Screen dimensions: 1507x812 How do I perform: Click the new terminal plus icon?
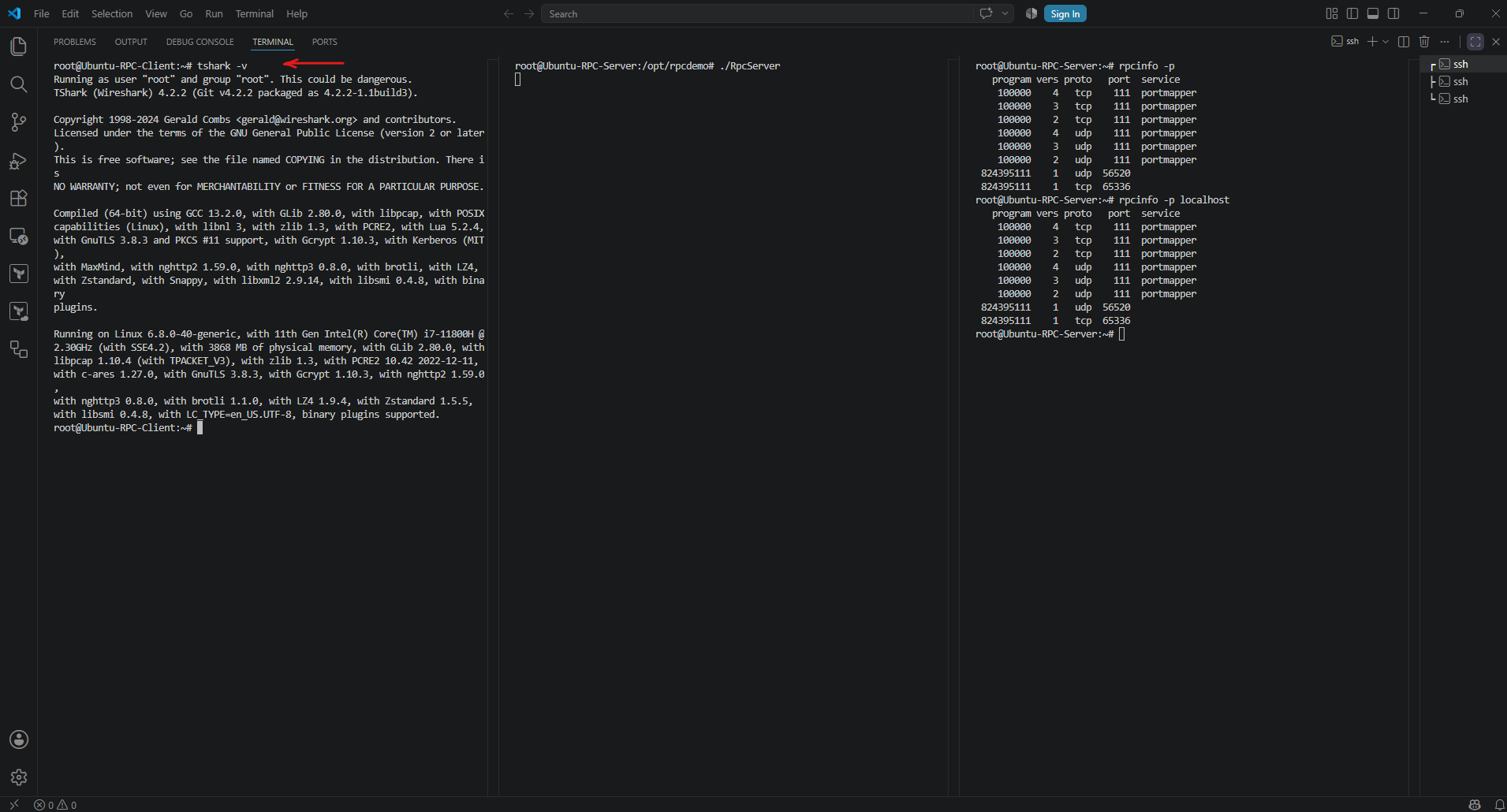pos(1372,42)
